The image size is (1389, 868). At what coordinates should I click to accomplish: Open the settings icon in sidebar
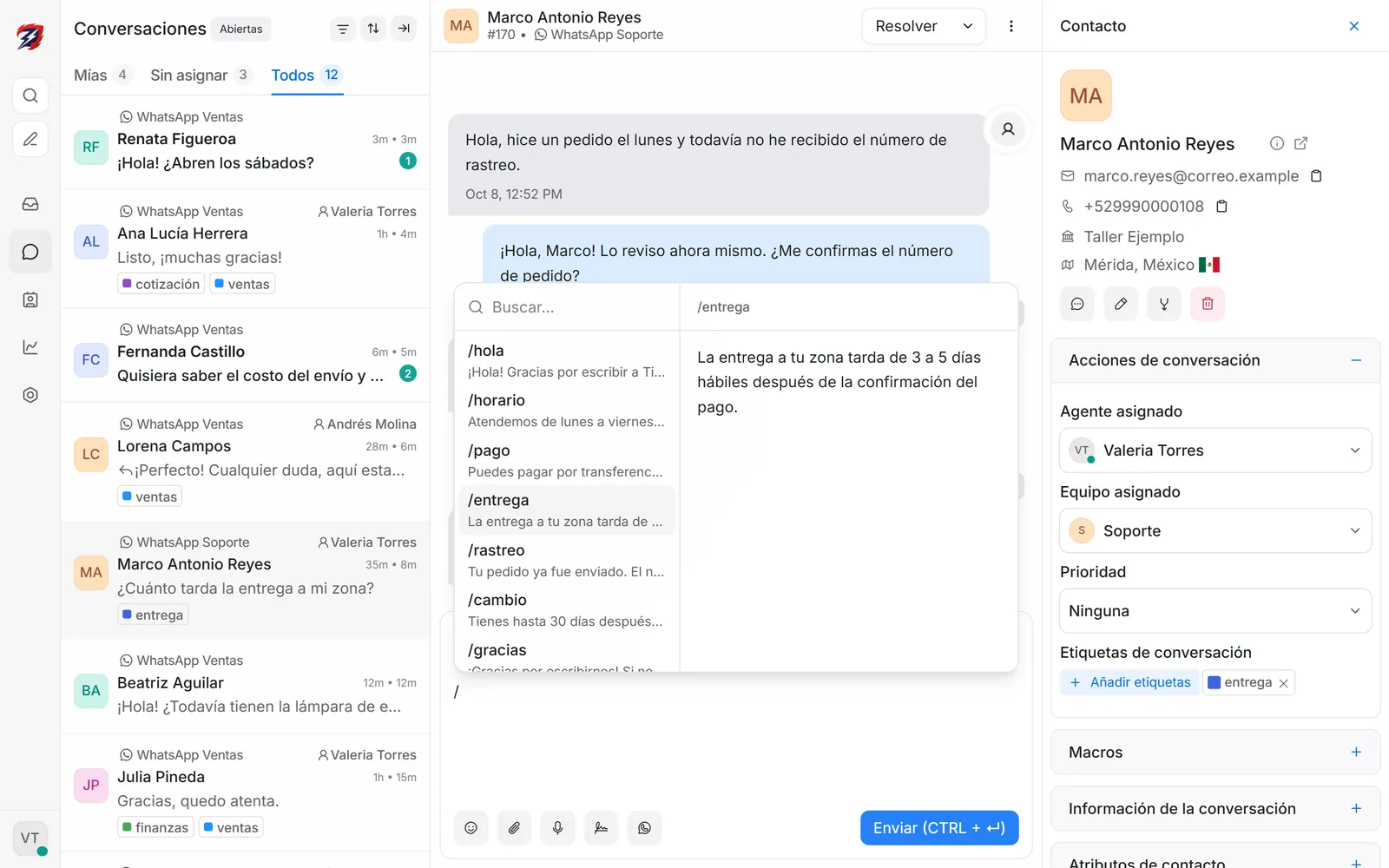[x=30, y=395]
